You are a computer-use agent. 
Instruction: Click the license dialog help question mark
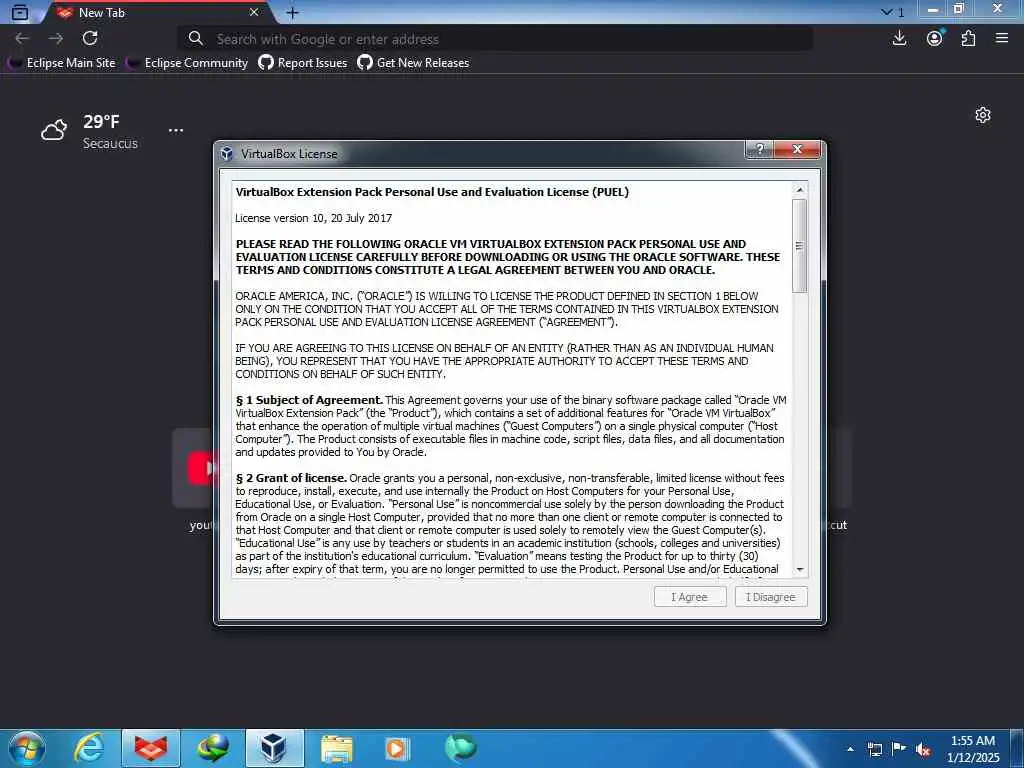click(x=759, y=150)
